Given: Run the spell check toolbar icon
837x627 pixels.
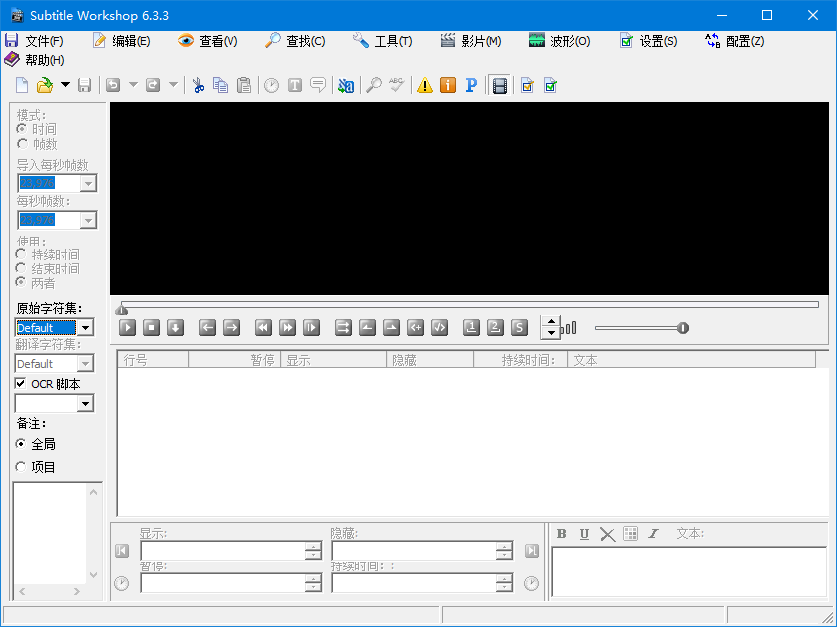Looking at the screenshot, I should point(396,85).
